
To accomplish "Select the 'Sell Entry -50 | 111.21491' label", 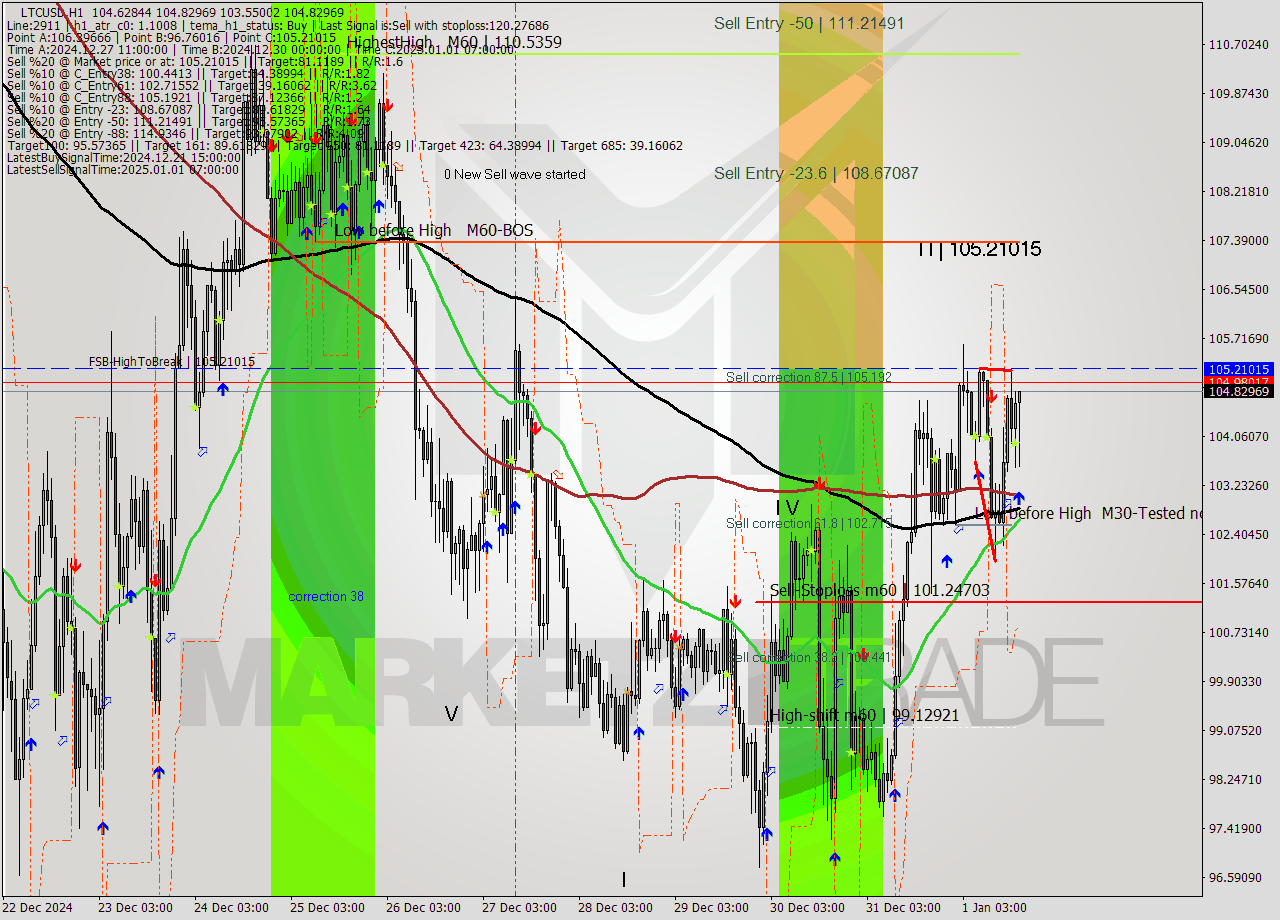I will point(809,23).
